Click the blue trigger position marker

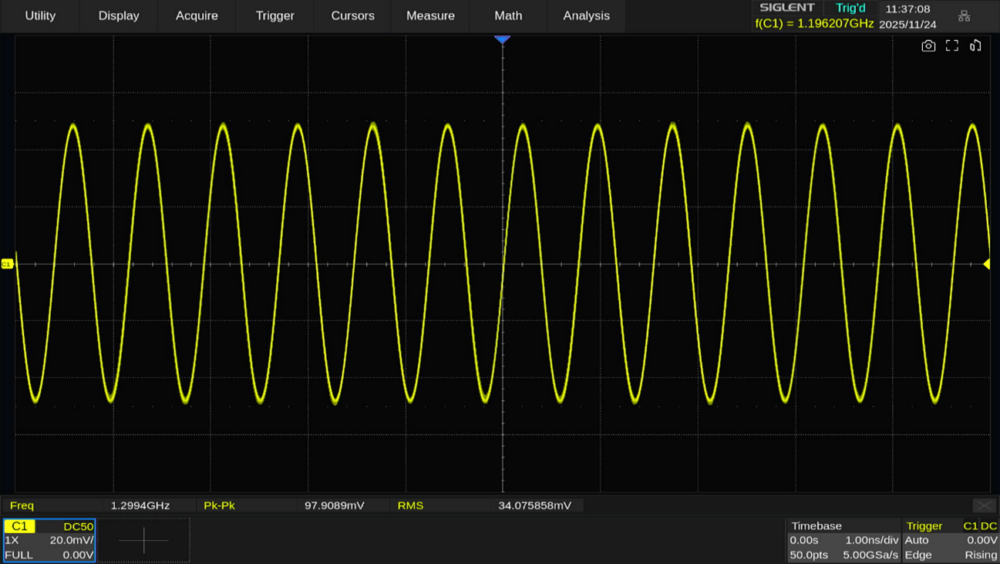point(502,39)
